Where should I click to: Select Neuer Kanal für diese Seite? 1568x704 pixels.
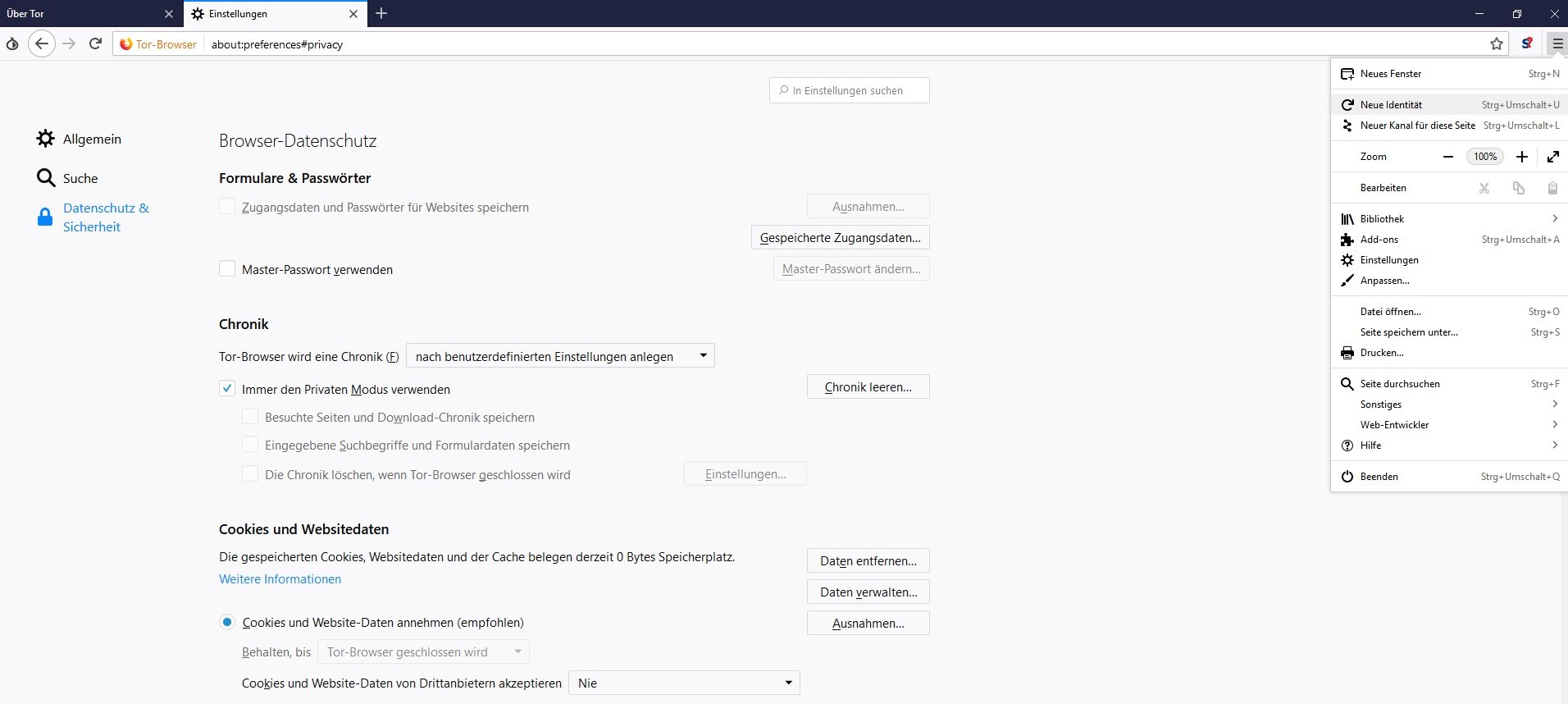[x=1449, y=126]
